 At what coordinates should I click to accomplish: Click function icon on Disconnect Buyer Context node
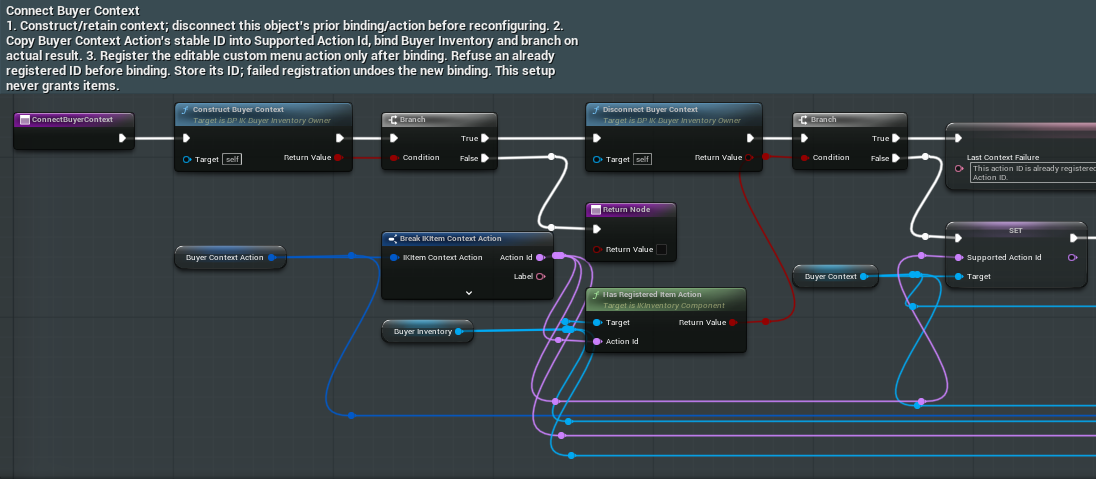(596, 110)
